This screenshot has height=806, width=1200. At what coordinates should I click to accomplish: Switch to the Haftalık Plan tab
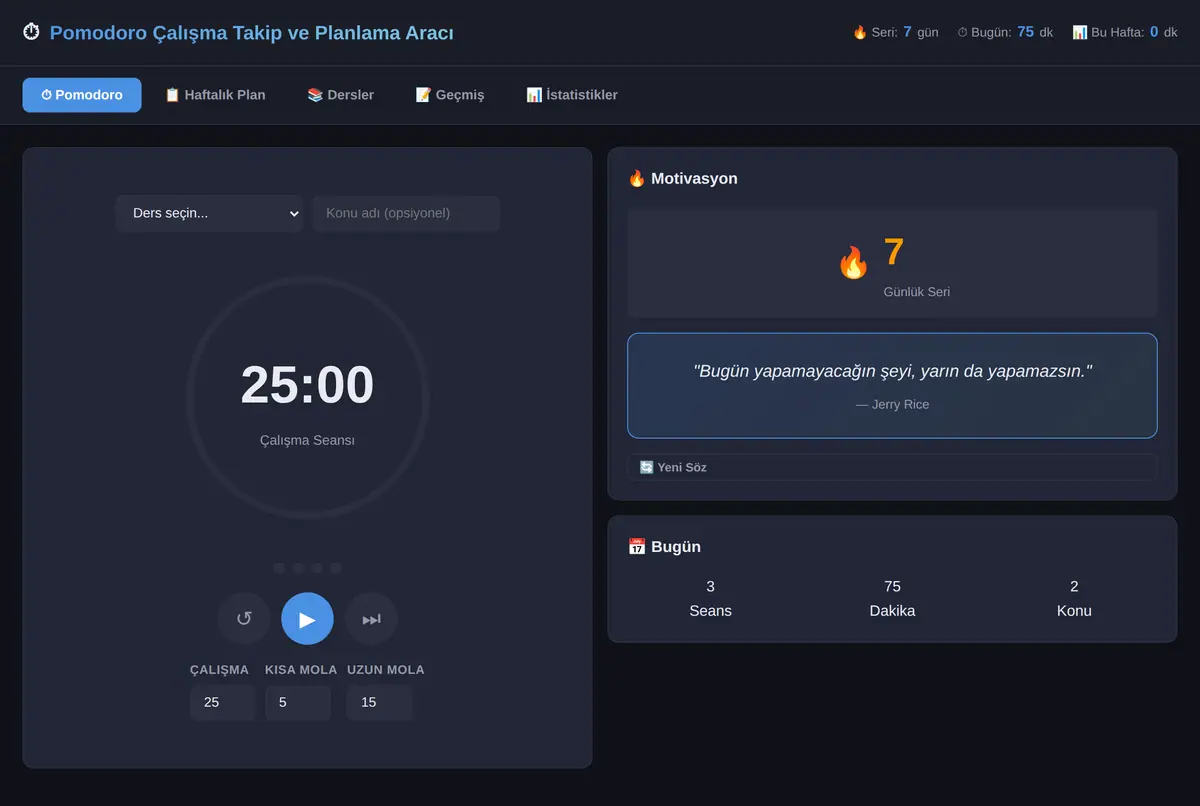point(215,95)
